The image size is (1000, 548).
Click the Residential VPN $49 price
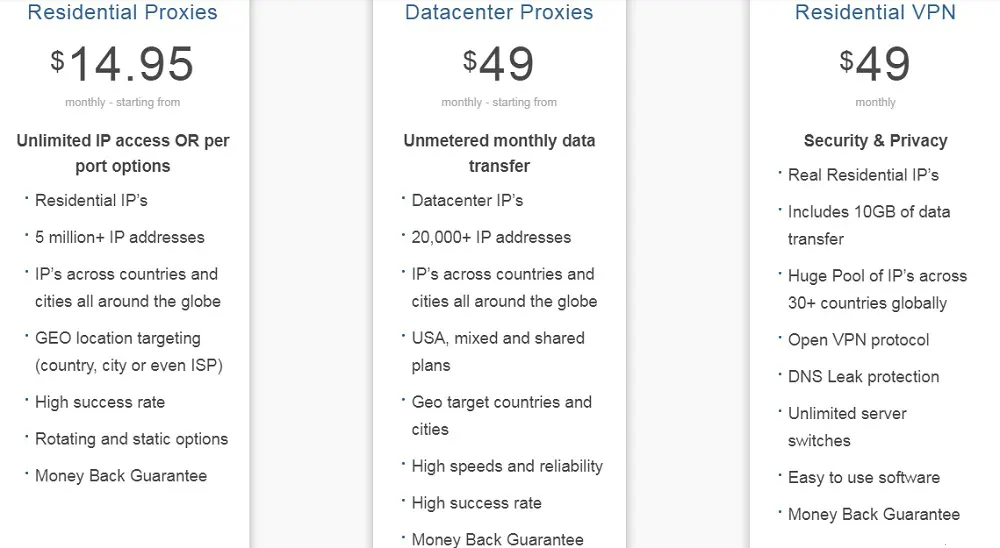pyautogui.click(x=875, y=64)
